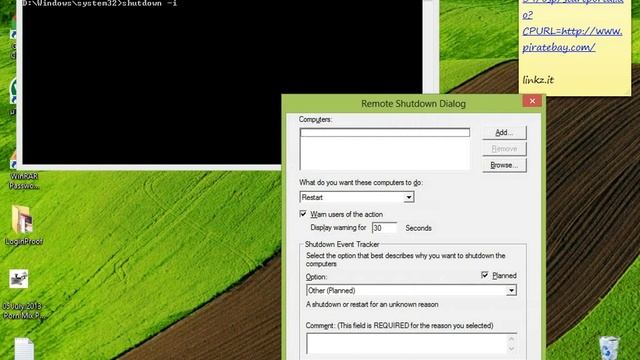This screenshot has height=360, width=640.
Task: Open the piratebay.com link in sticky note
Action: pyautogui.click(x=572, y=39)
